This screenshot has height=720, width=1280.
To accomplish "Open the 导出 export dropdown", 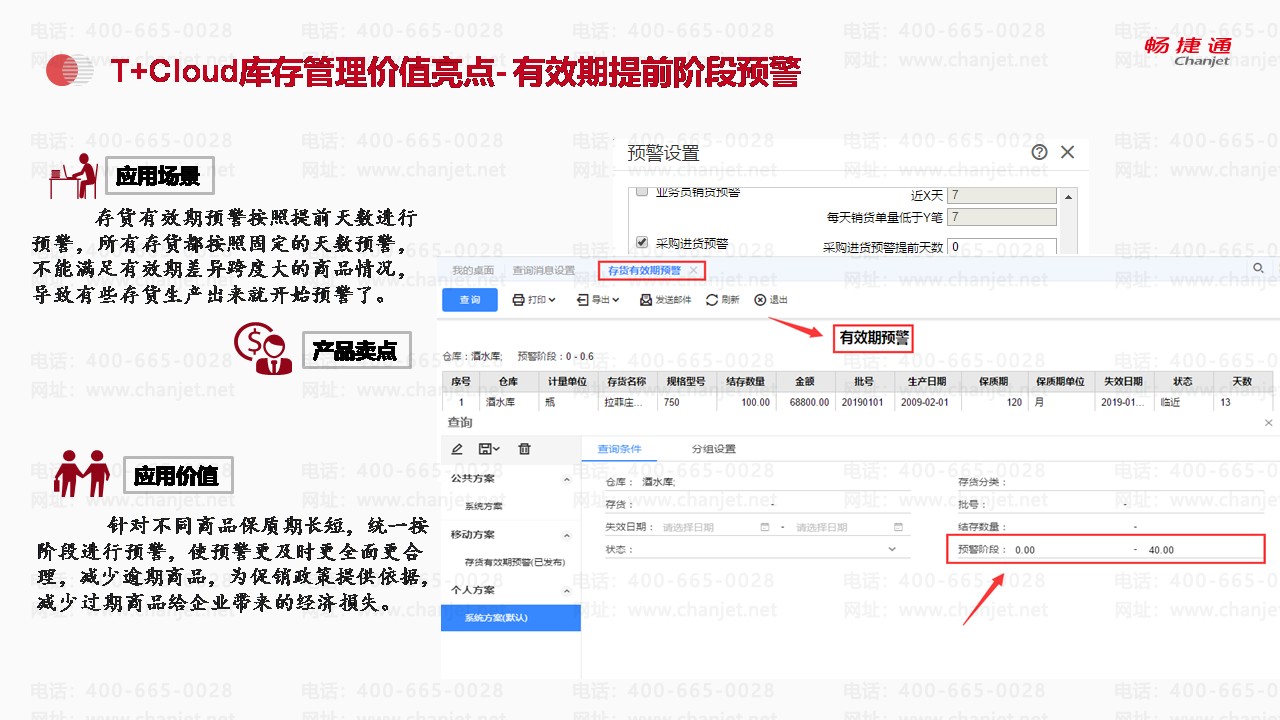I will pos(598,299).
